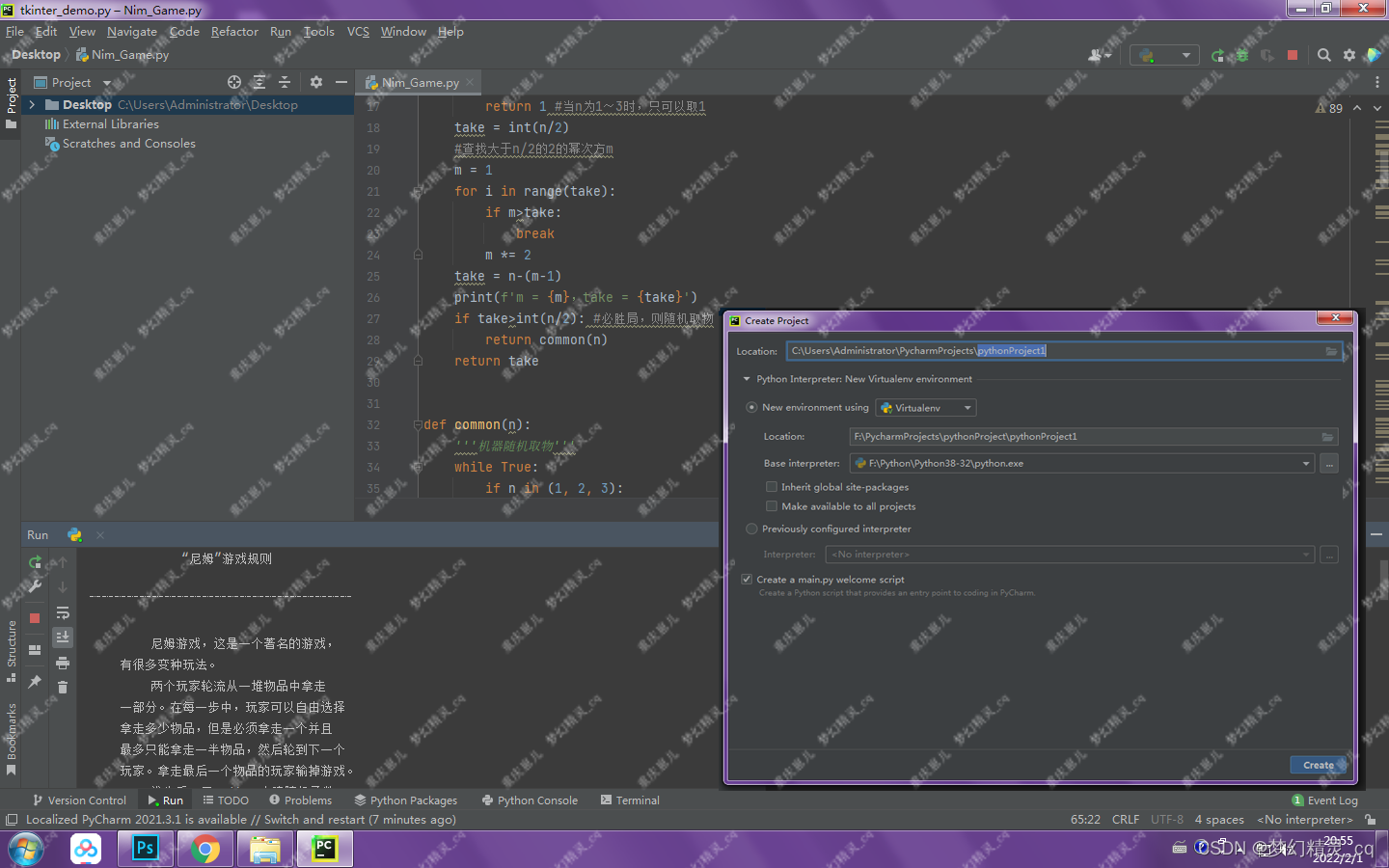Collapse all in Project panel
This screenshot has width=1389, height=868.
point(285,82)
